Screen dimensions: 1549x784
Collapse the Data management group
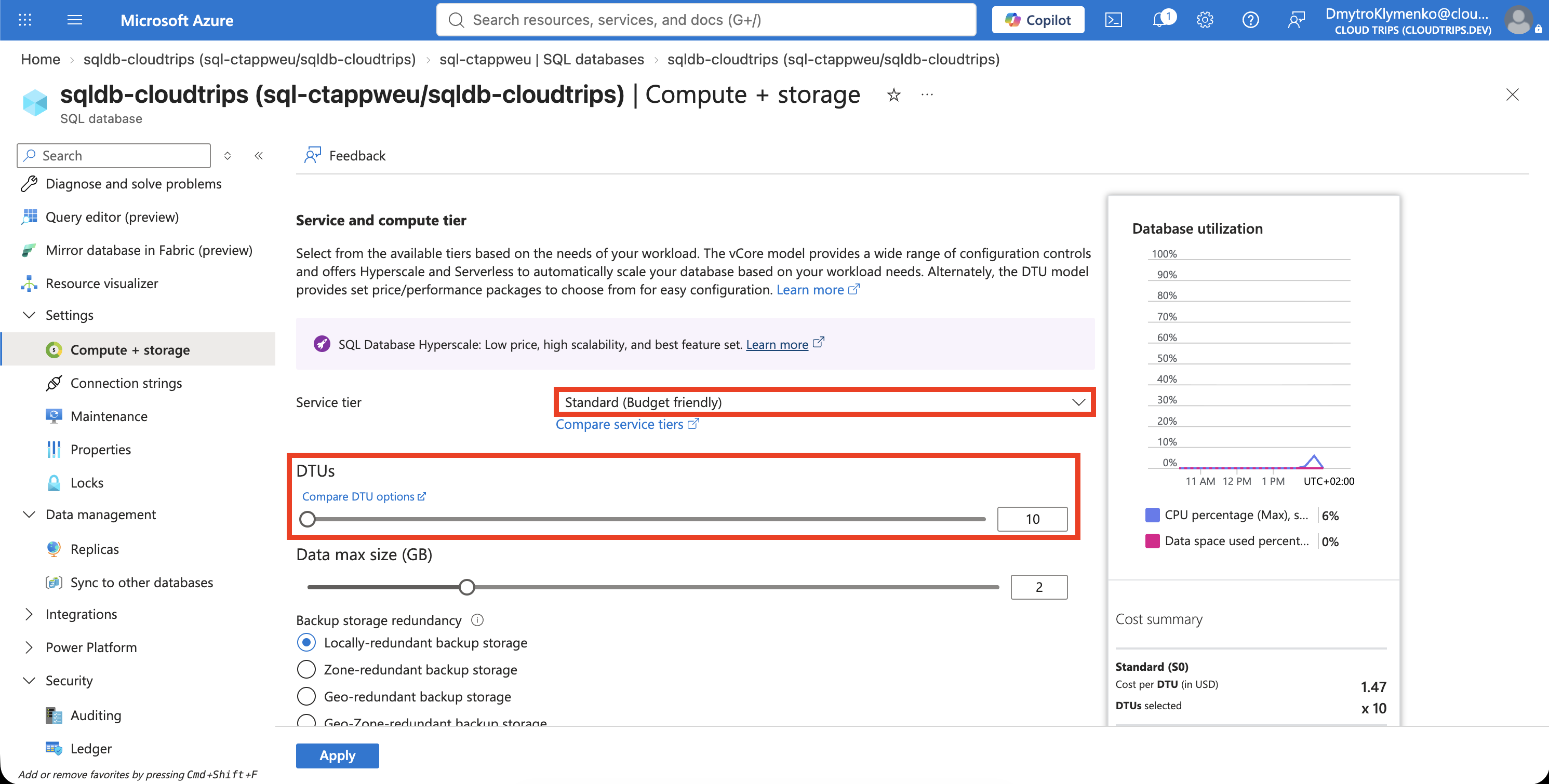tap(29, 514)
